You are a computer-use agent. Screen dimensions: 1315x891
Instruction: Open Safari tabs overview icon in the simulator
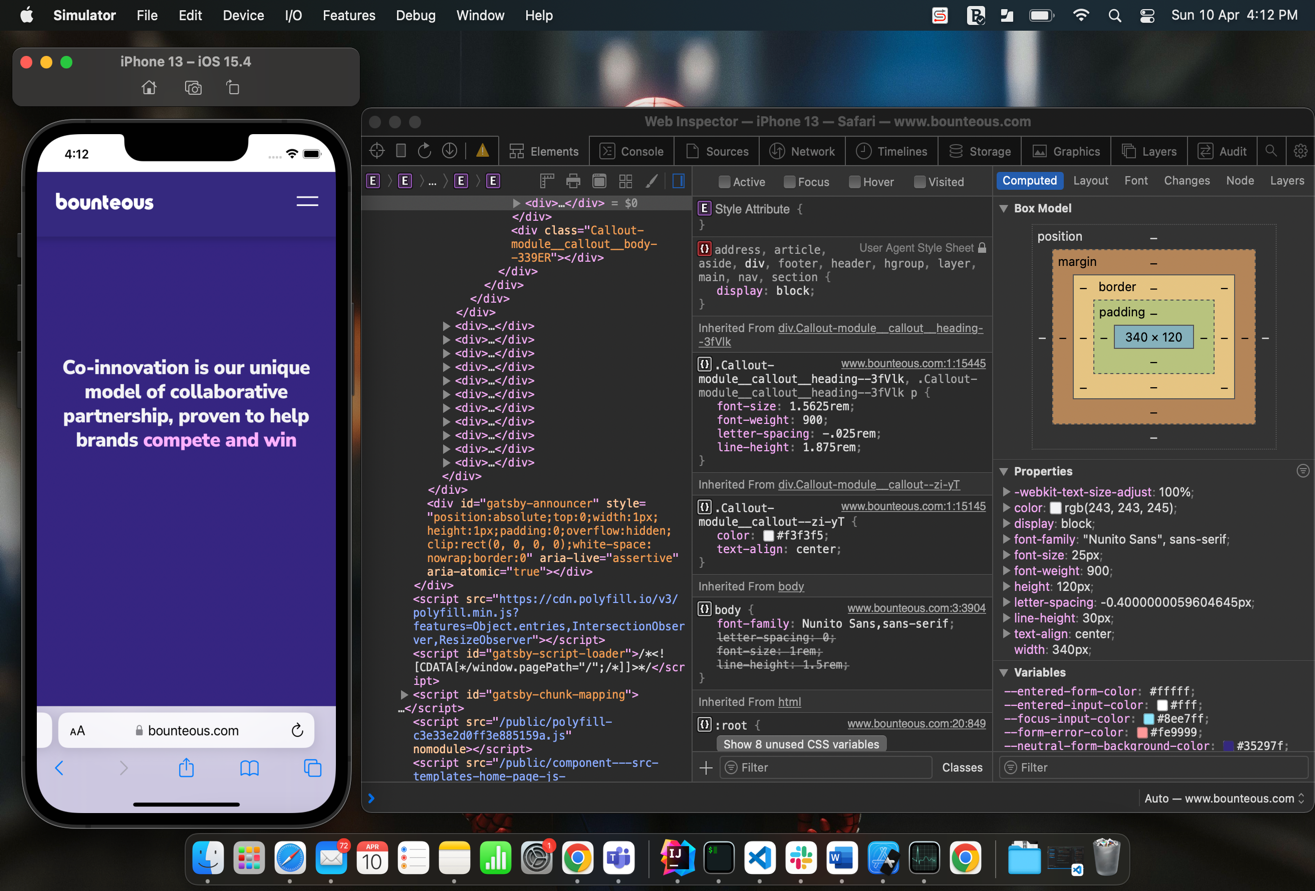tap(312, 768)
